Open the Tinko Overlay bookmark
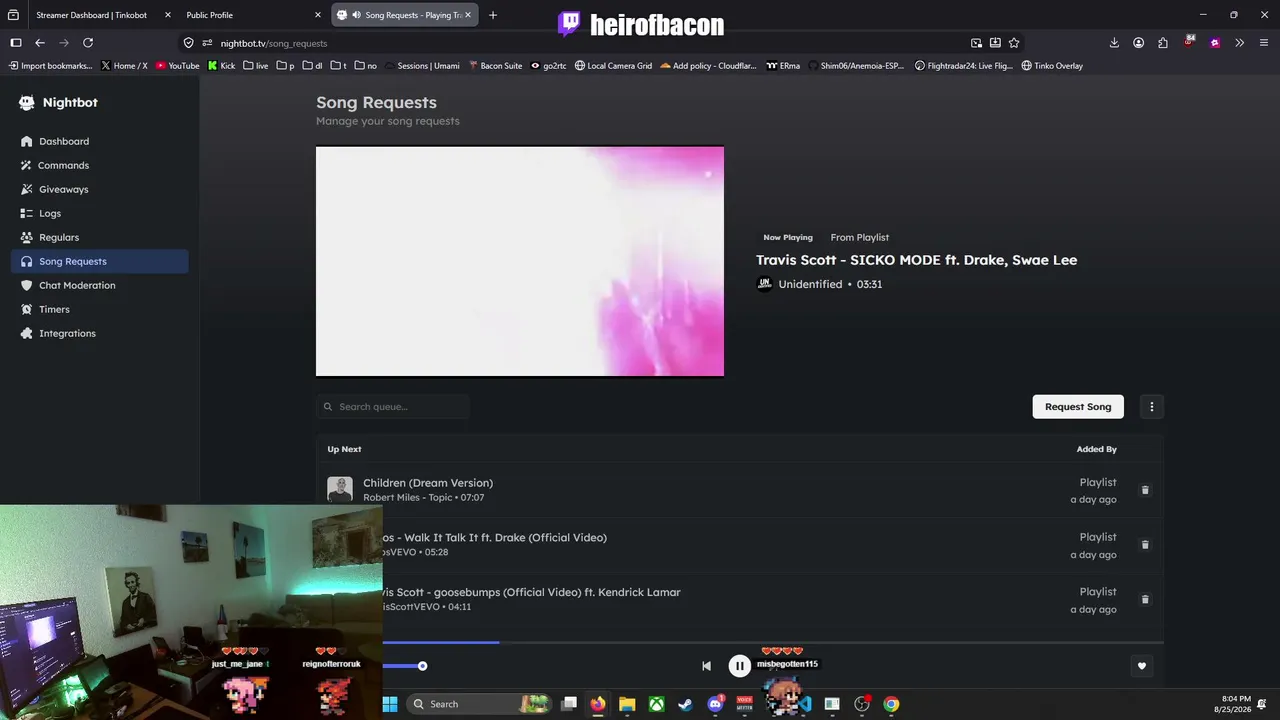 [x=1052, y=66]
